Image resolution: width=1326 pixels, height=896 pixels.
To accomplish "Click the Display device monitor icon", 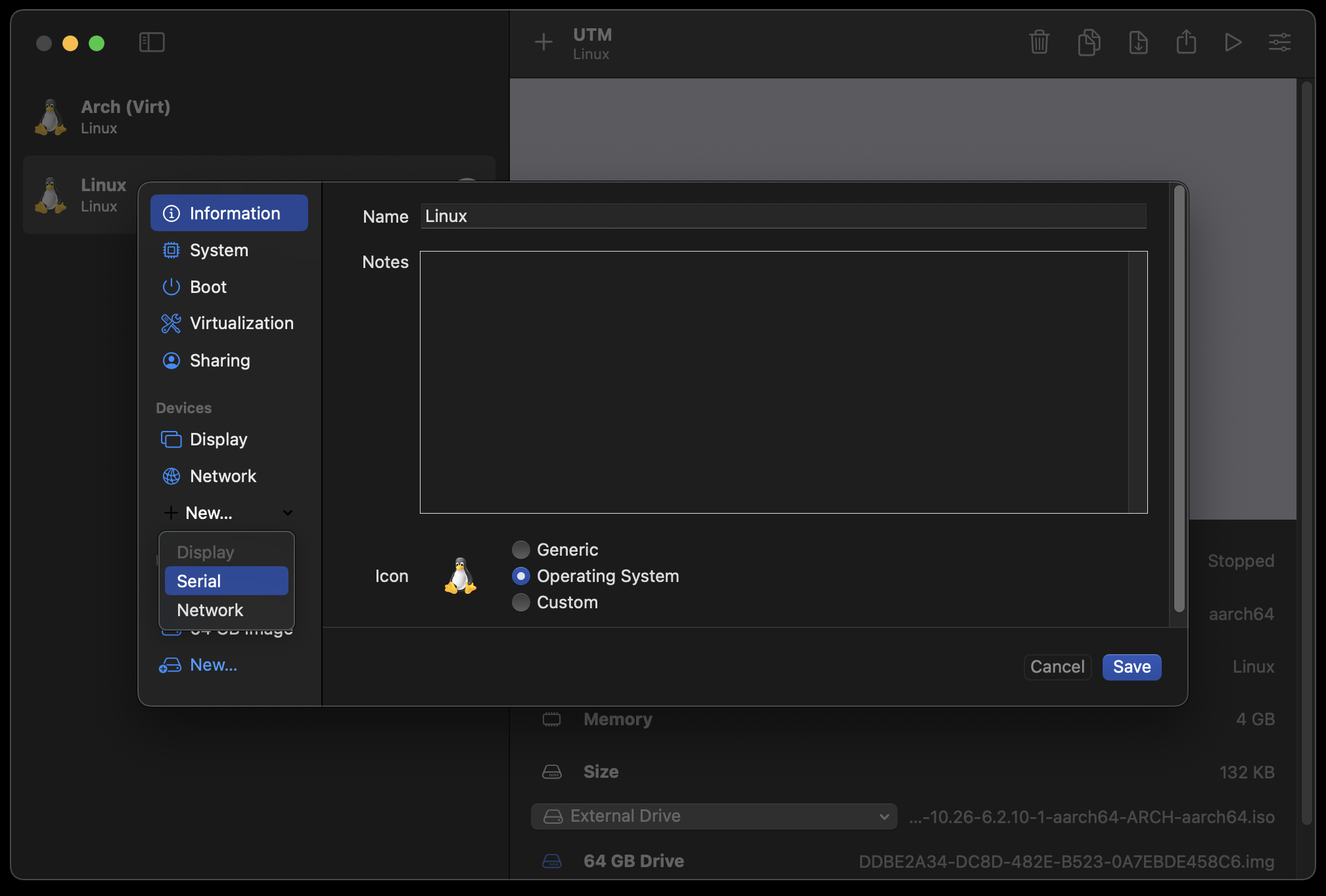I will coord(171,439).
